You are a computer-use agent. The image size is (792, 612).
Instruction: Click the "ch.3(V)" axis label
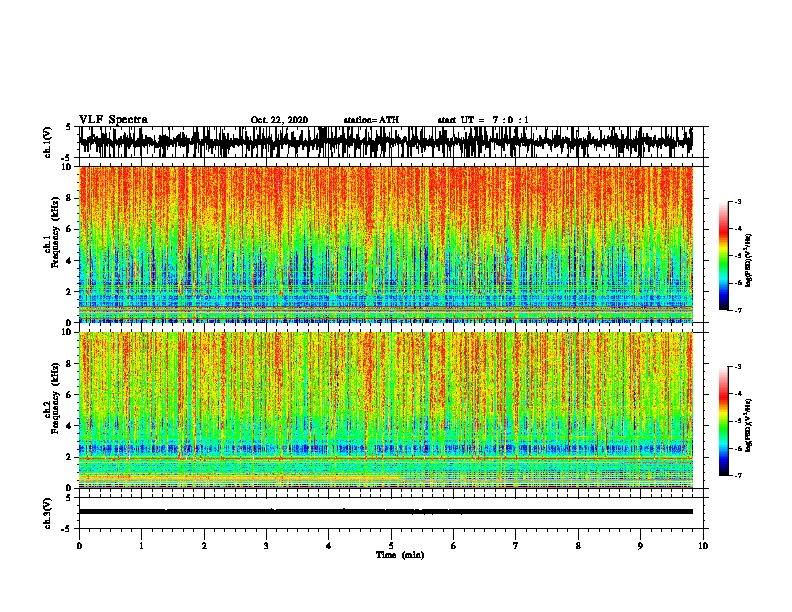pos(48,513)
